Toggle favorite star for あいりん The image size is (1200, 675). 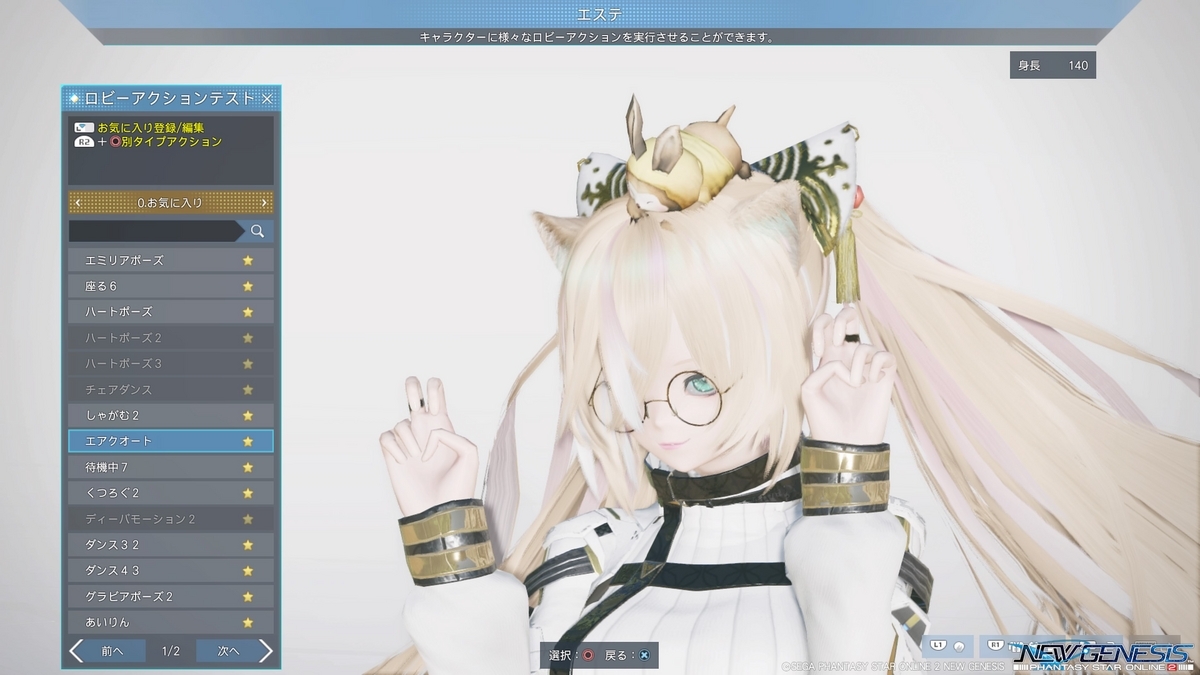click(x=248, y=622)
